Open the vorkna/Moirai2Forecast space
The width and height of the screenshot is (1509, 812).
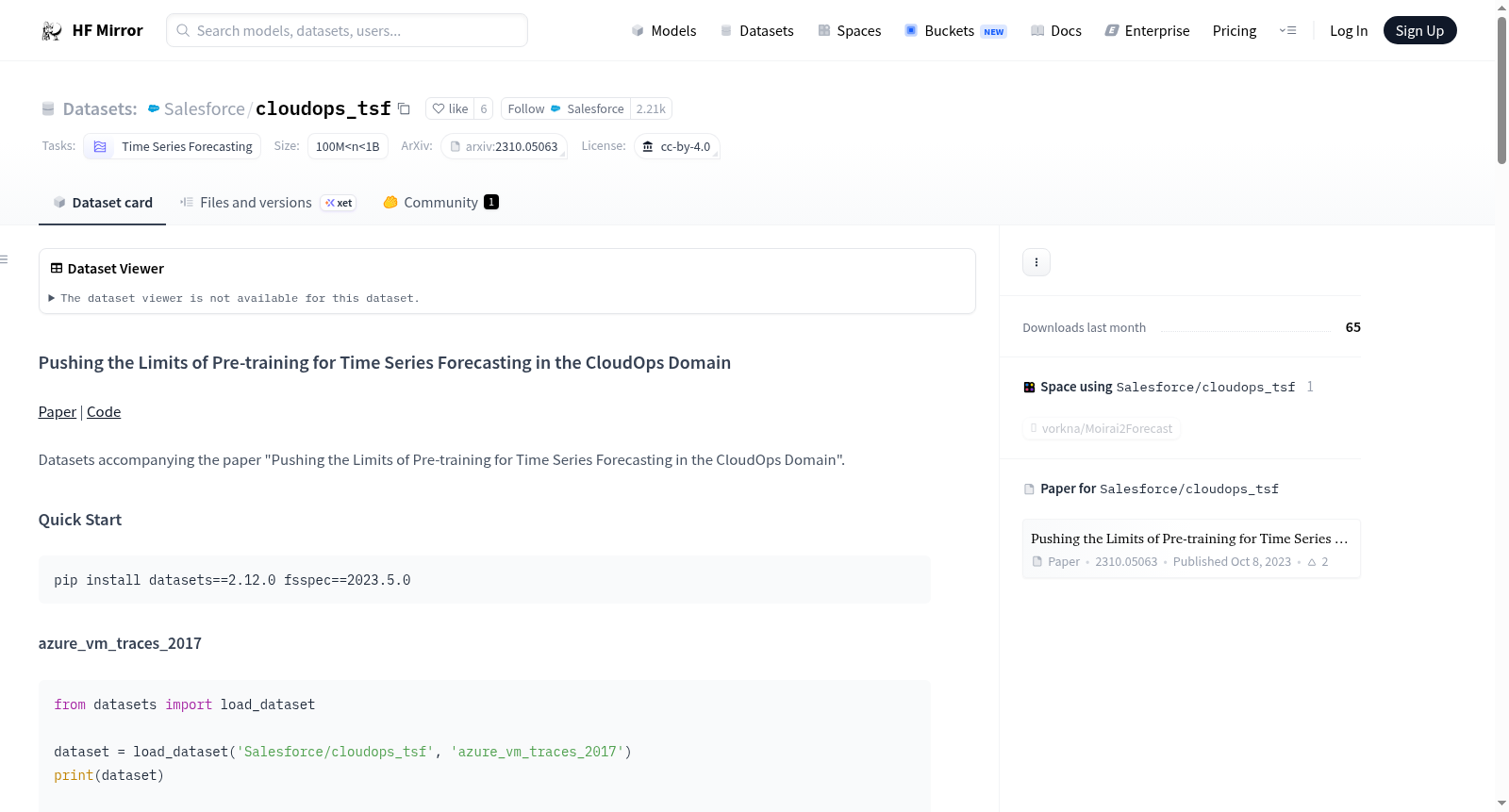pyautogui.click(x=1102, y=429)
